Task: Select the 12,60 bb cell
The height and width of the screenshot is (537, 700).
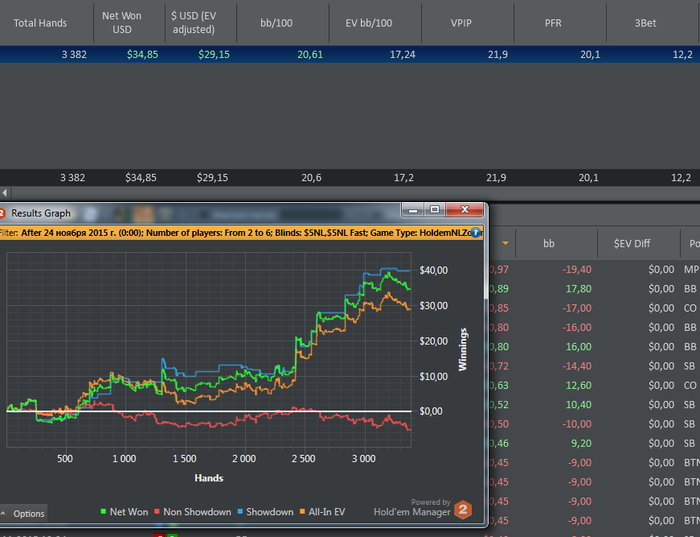Action: click(579, 385)
